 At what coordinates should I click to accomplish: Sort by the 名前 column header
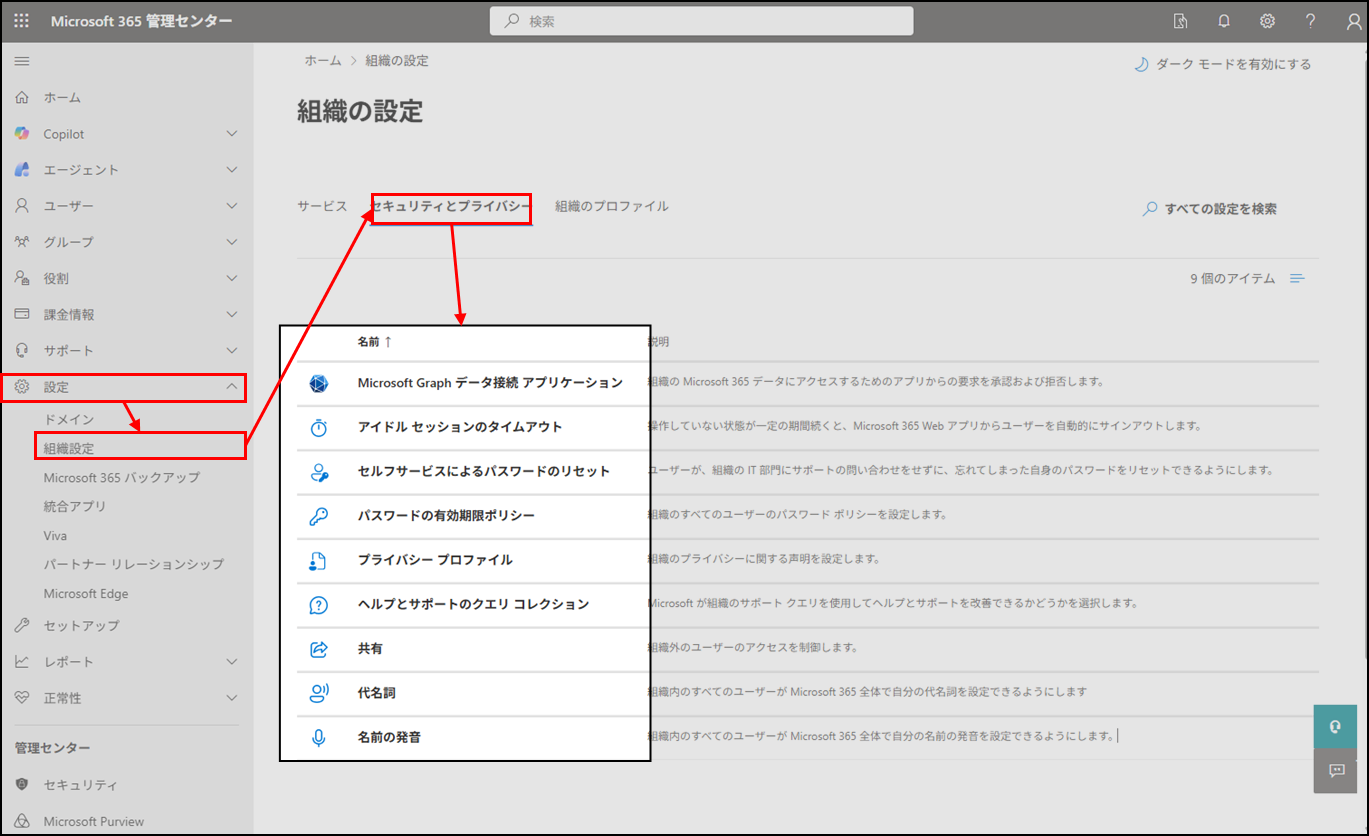point(374,342)
